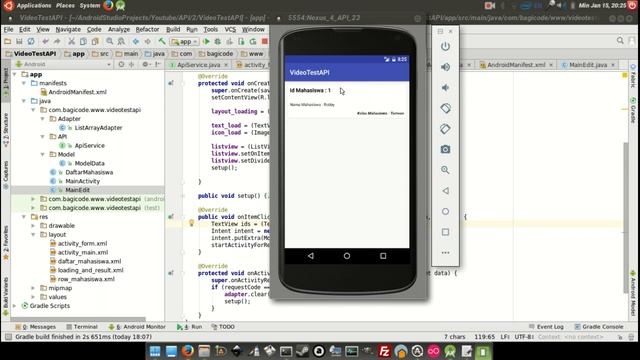Increase emulator volume with speaker icon
This screenshot has width=640, height=360.
click(445, 67)
